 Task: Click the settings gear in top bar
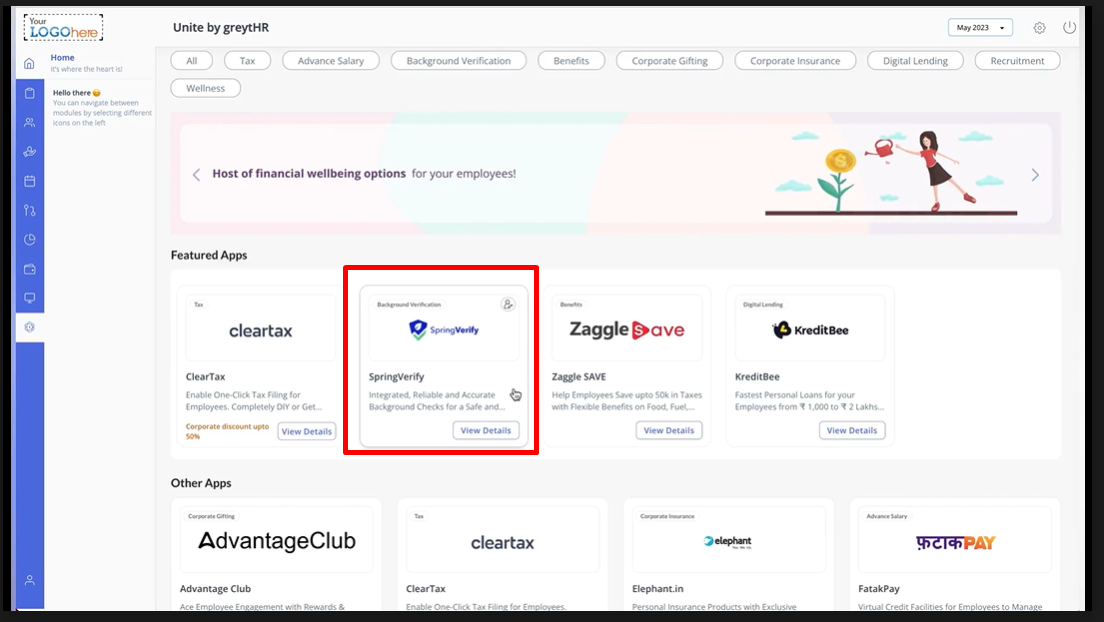point(1039,28)
